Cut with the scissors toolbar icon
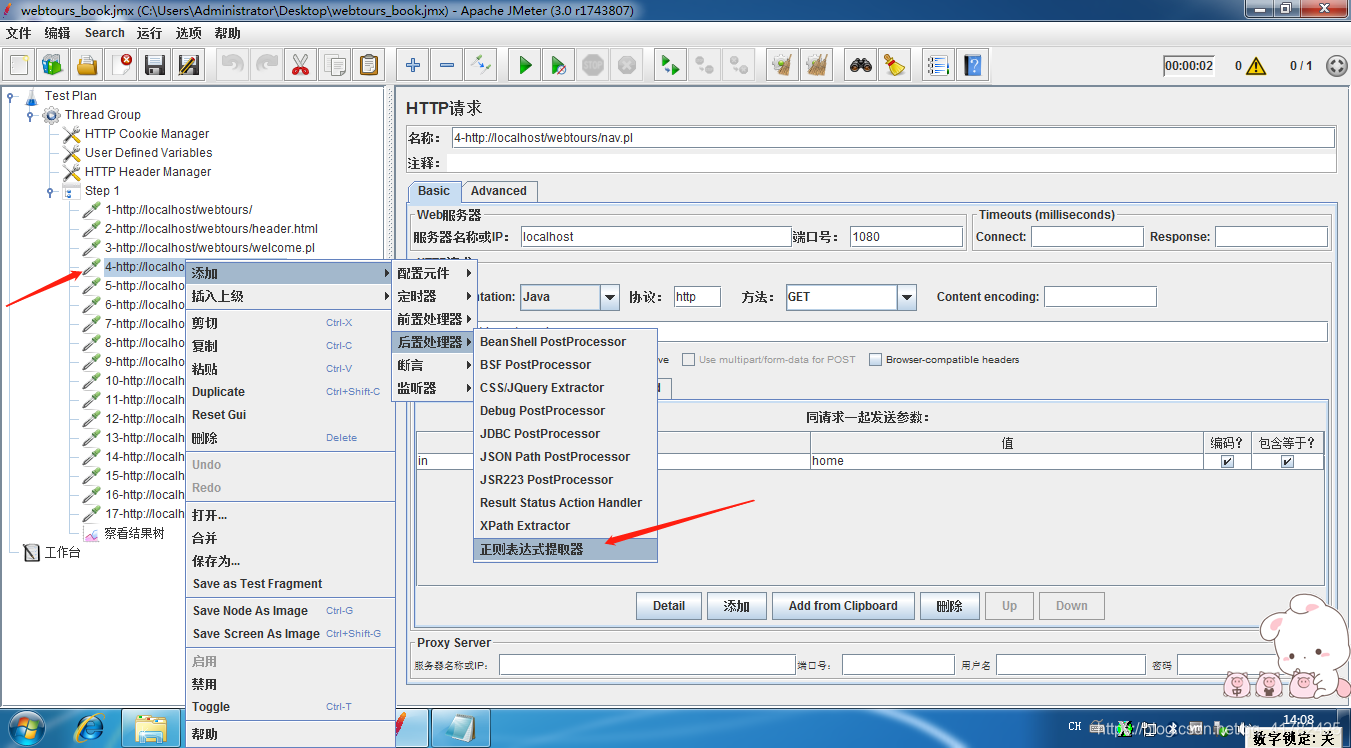 point(300,66)
